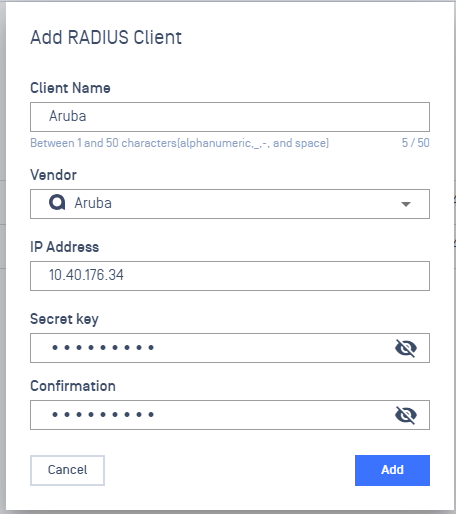Focus the masked Confirmation input

(230, 415)
